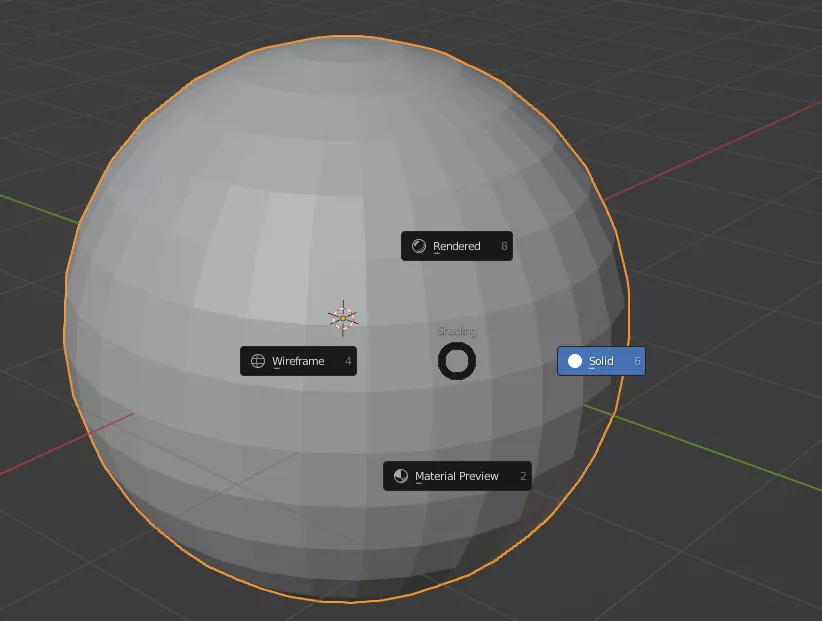The width and height of the screenshot is (822, 621).
Task: Click the Material Preview sphere icon
Action: pos(400,476)
